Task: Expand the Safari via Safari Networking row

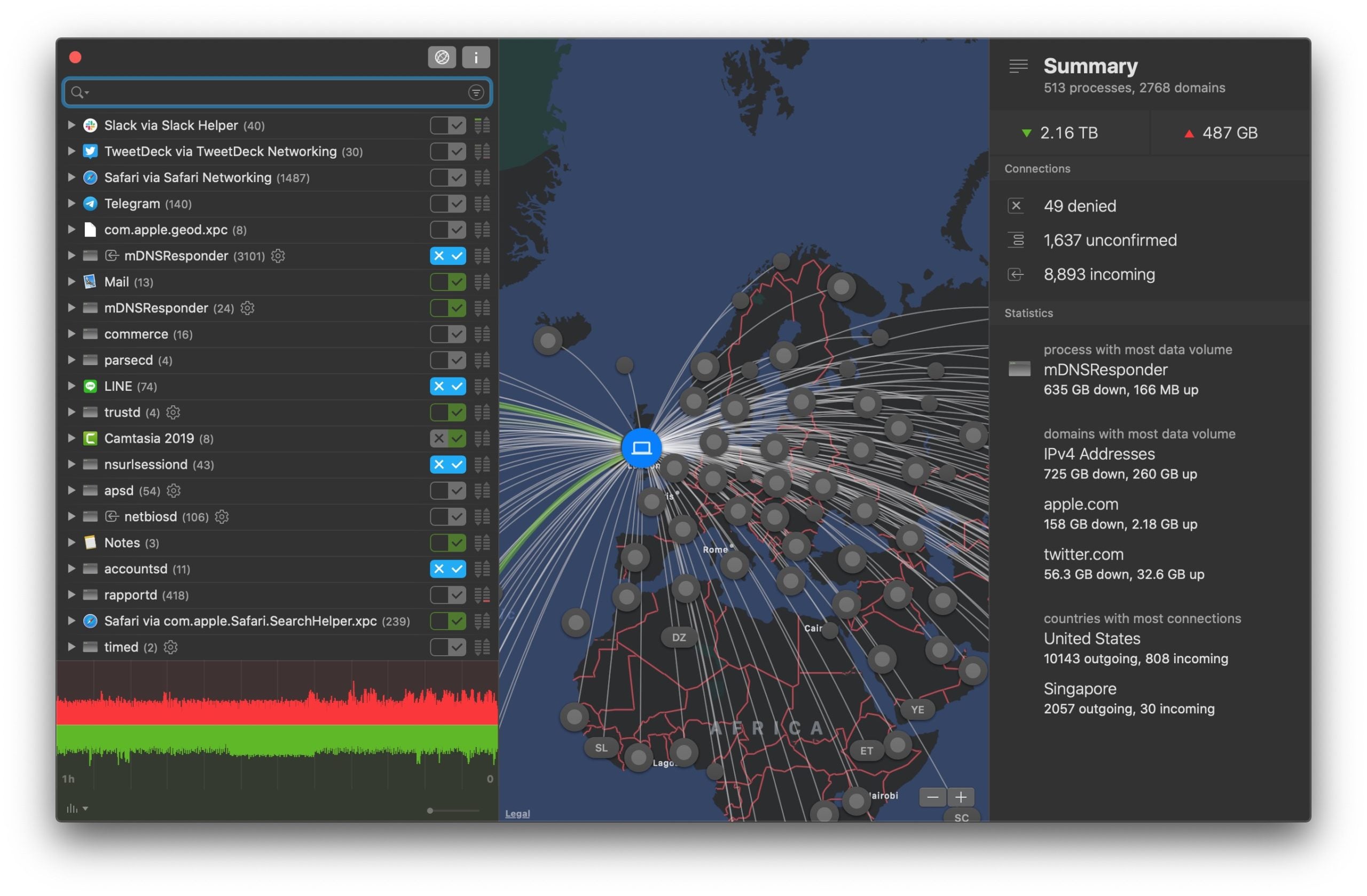Action: pyautogui.click(x=71, y=177)
